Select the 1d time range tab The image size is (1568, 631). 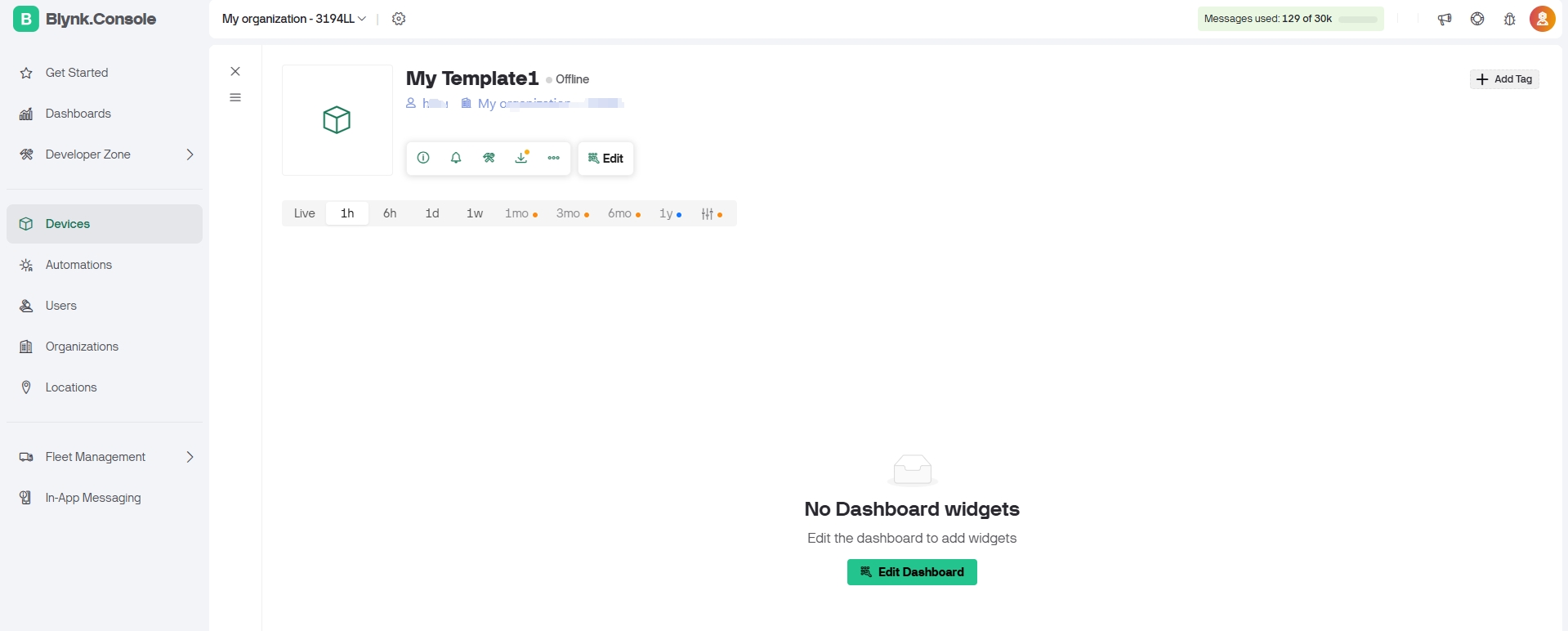coord(432,213)
